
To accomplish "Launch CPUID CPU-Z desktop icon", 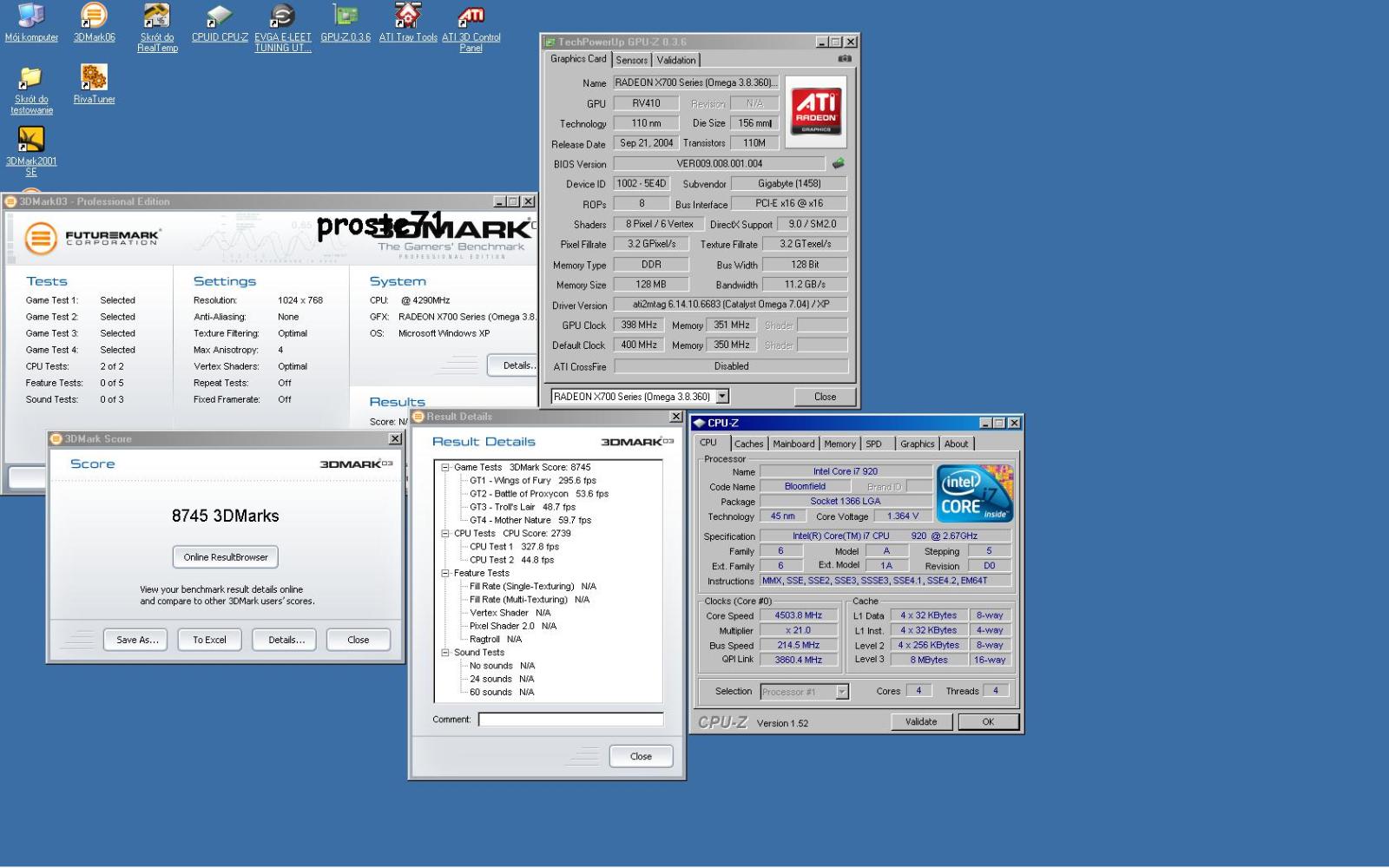I will point(220,23).
